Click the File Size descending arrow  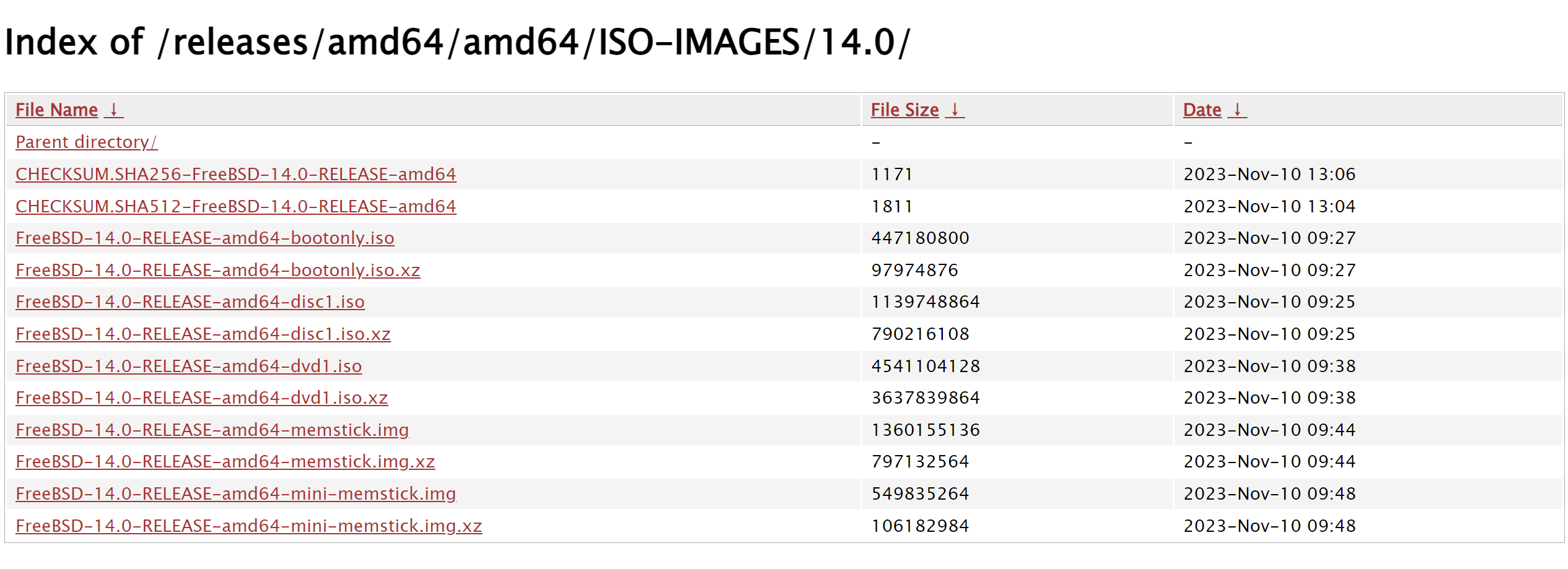(x=955, y=110)
